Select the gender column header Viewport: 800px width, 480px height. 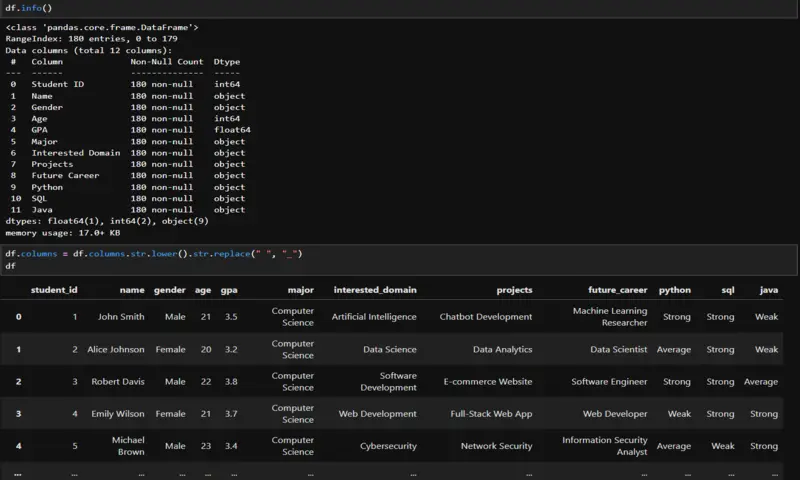170,290
